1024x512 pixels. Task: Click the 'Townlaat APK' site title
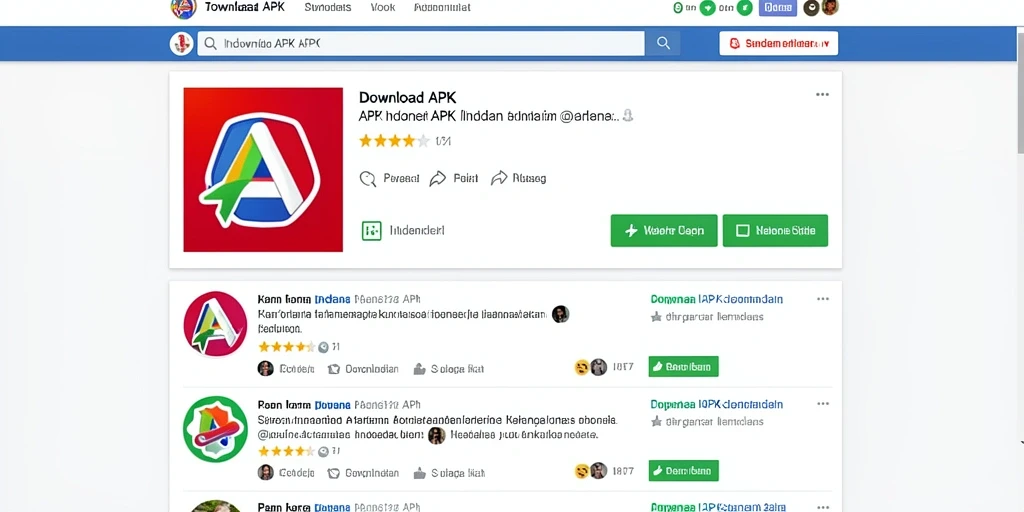tap(244, 8)
